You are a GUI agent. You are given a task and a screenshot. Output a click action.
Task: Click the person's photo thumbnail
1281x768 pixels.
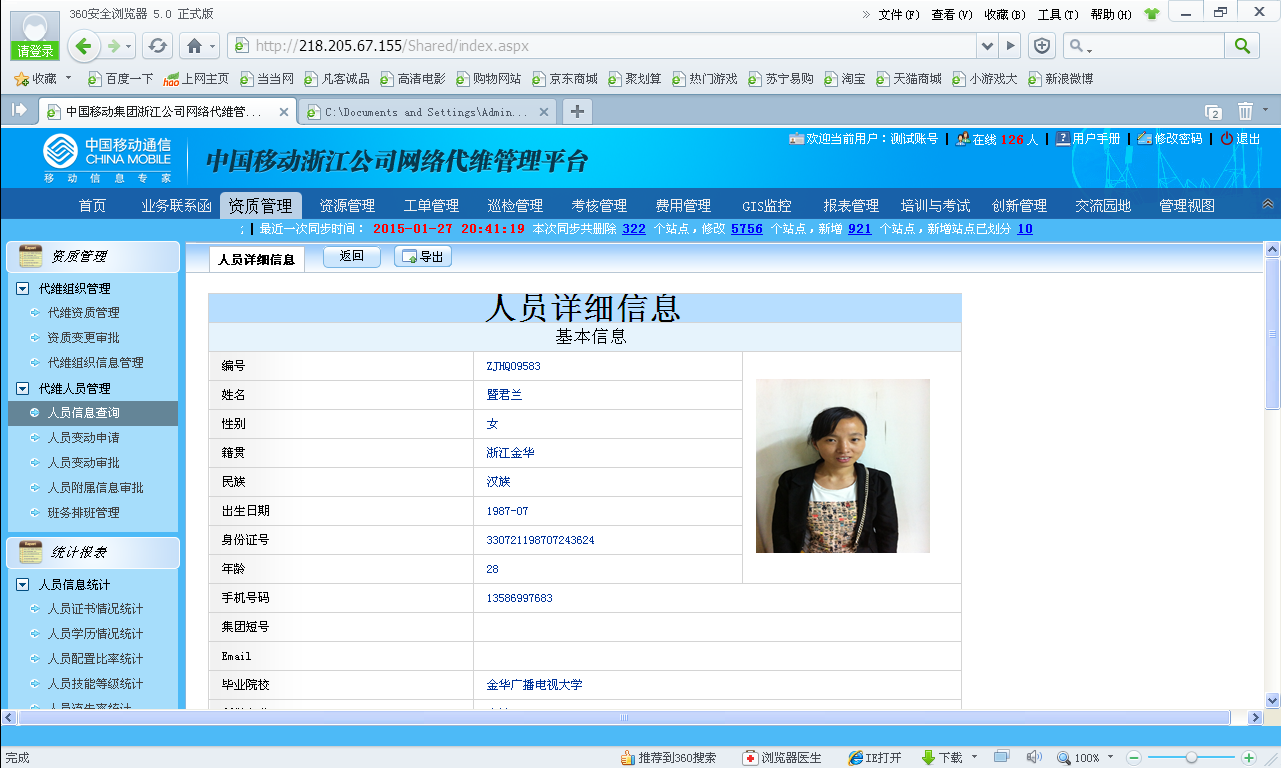point(843,466)
